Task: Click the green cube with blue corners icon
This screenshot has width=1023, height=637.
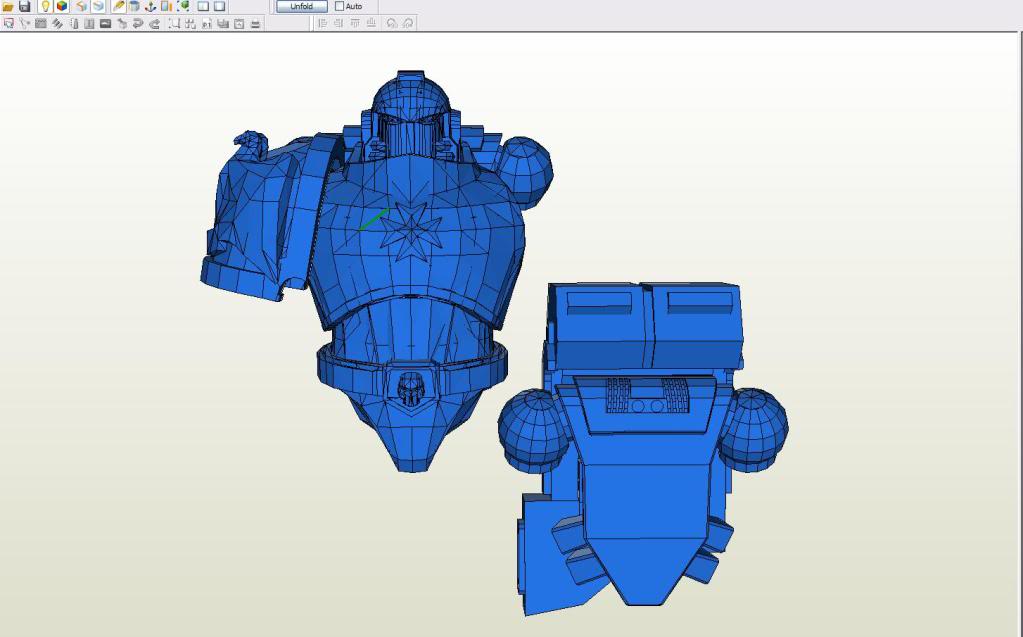Action: tap(183, 7)
